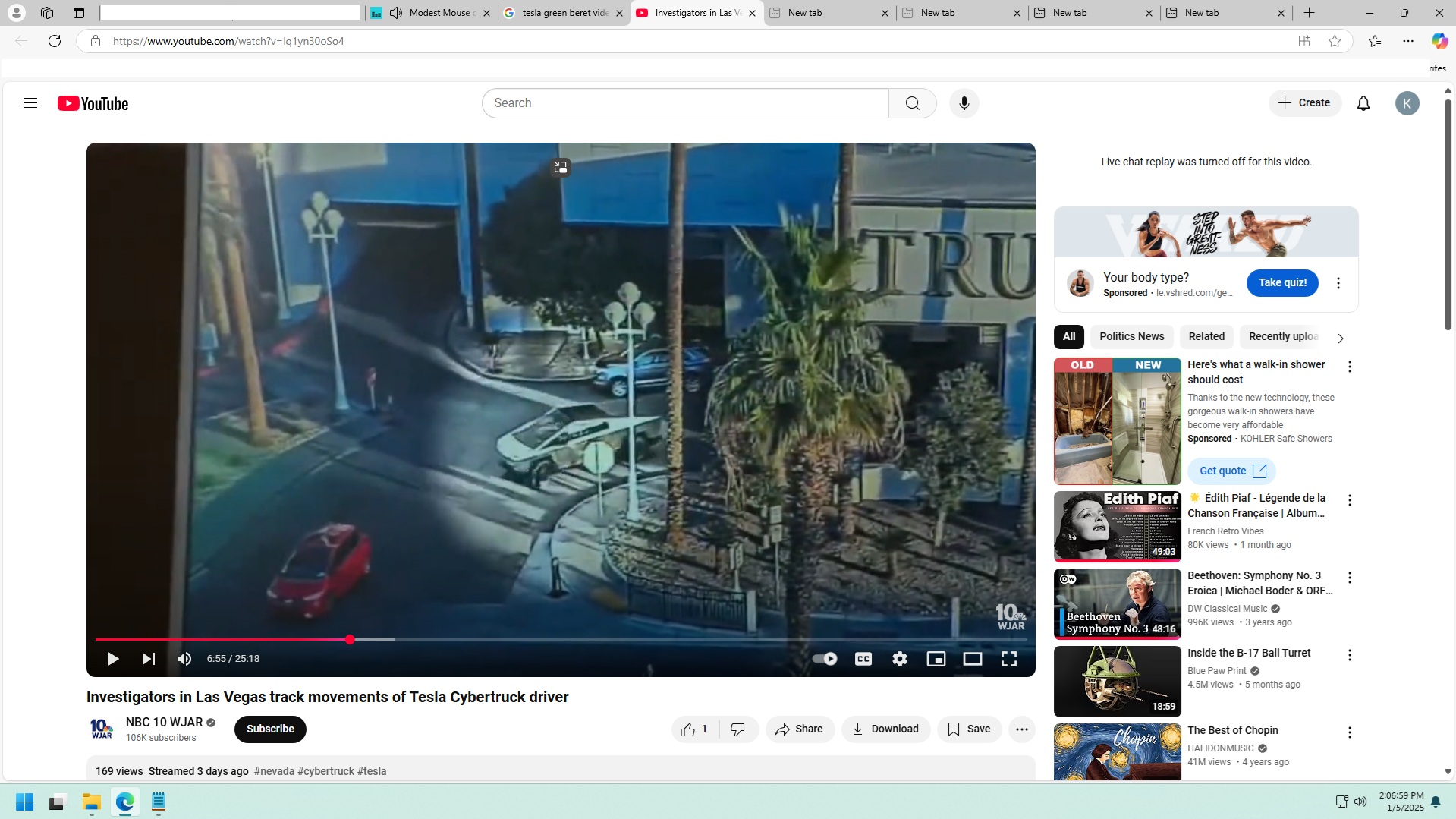Show more filter chips with arrow

coord(1340,339)
